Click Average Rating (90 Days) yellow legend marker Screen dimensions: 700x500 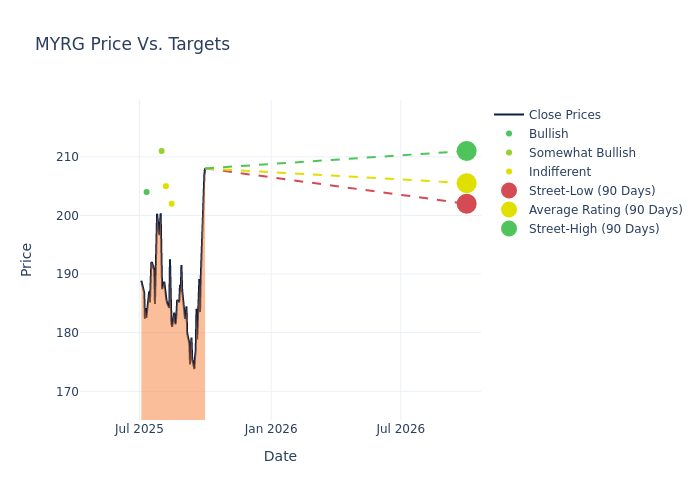pos(509,210)
